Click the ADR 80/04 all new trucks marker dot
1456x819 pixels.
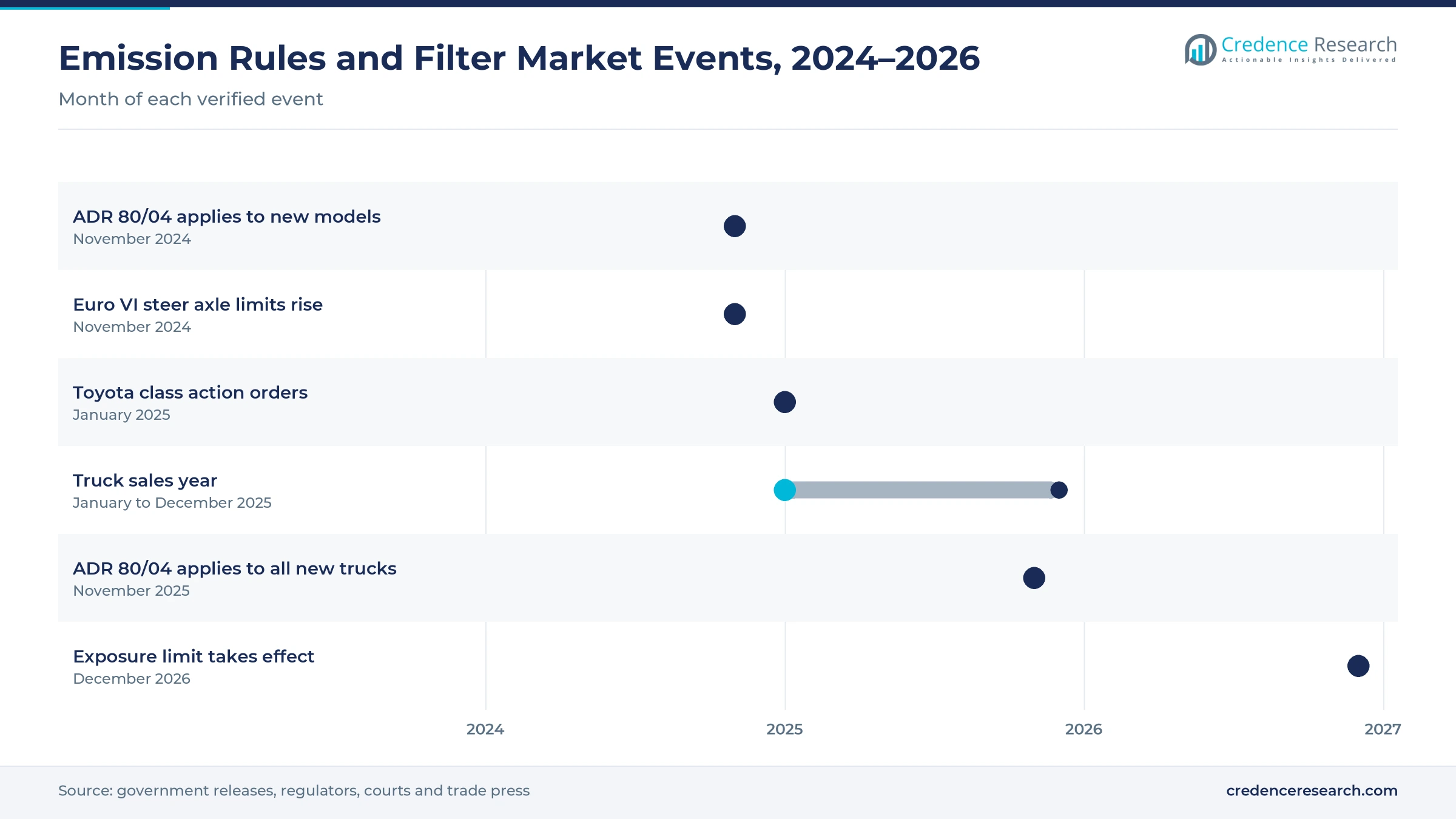tap(1034, 578)
